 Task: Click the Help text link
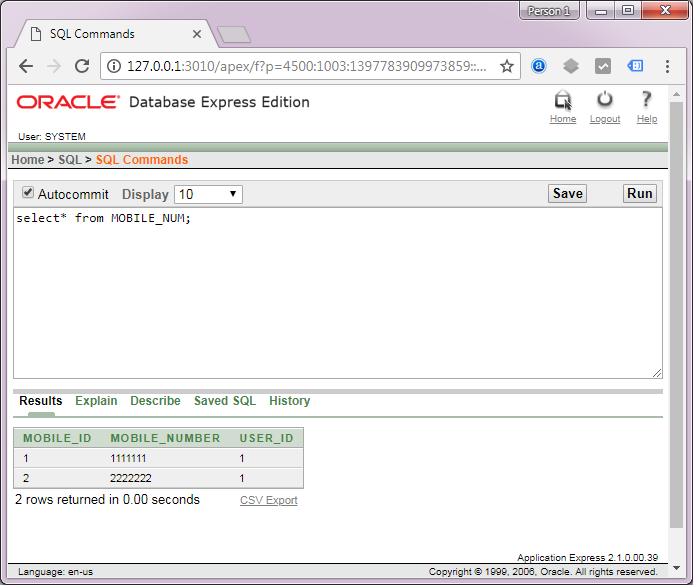[647, 119]
